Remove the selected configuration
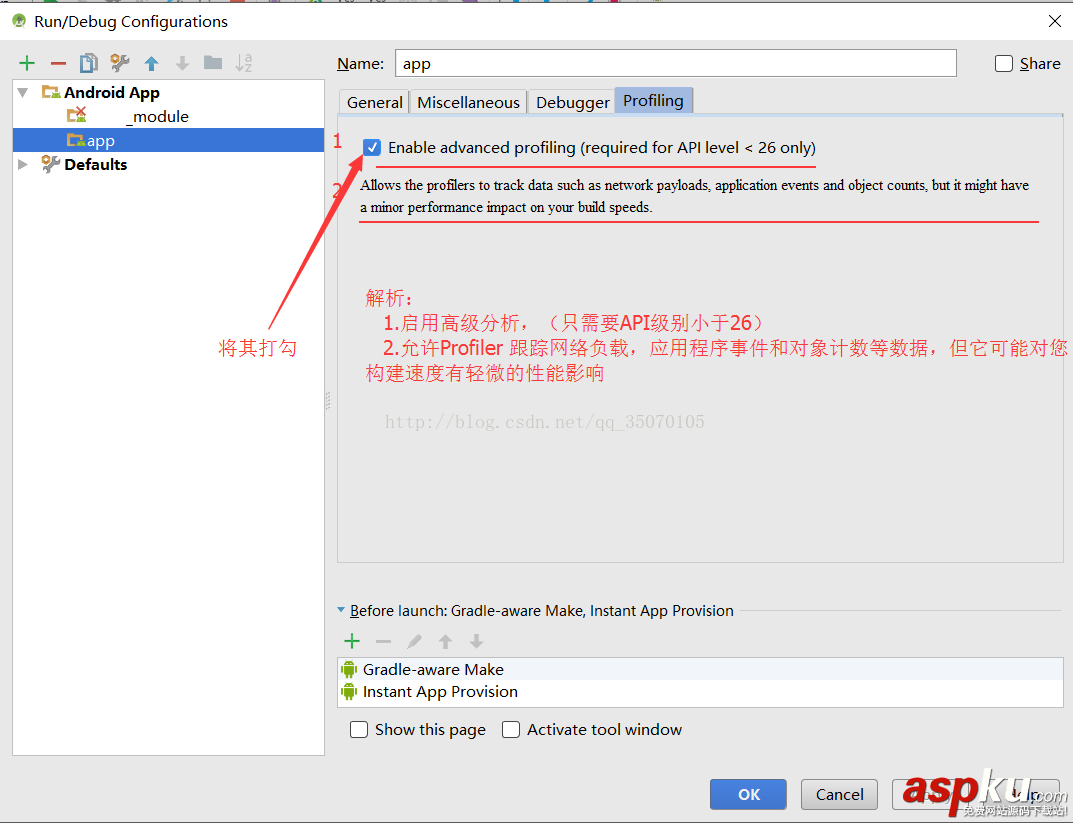 pos(57,62)
